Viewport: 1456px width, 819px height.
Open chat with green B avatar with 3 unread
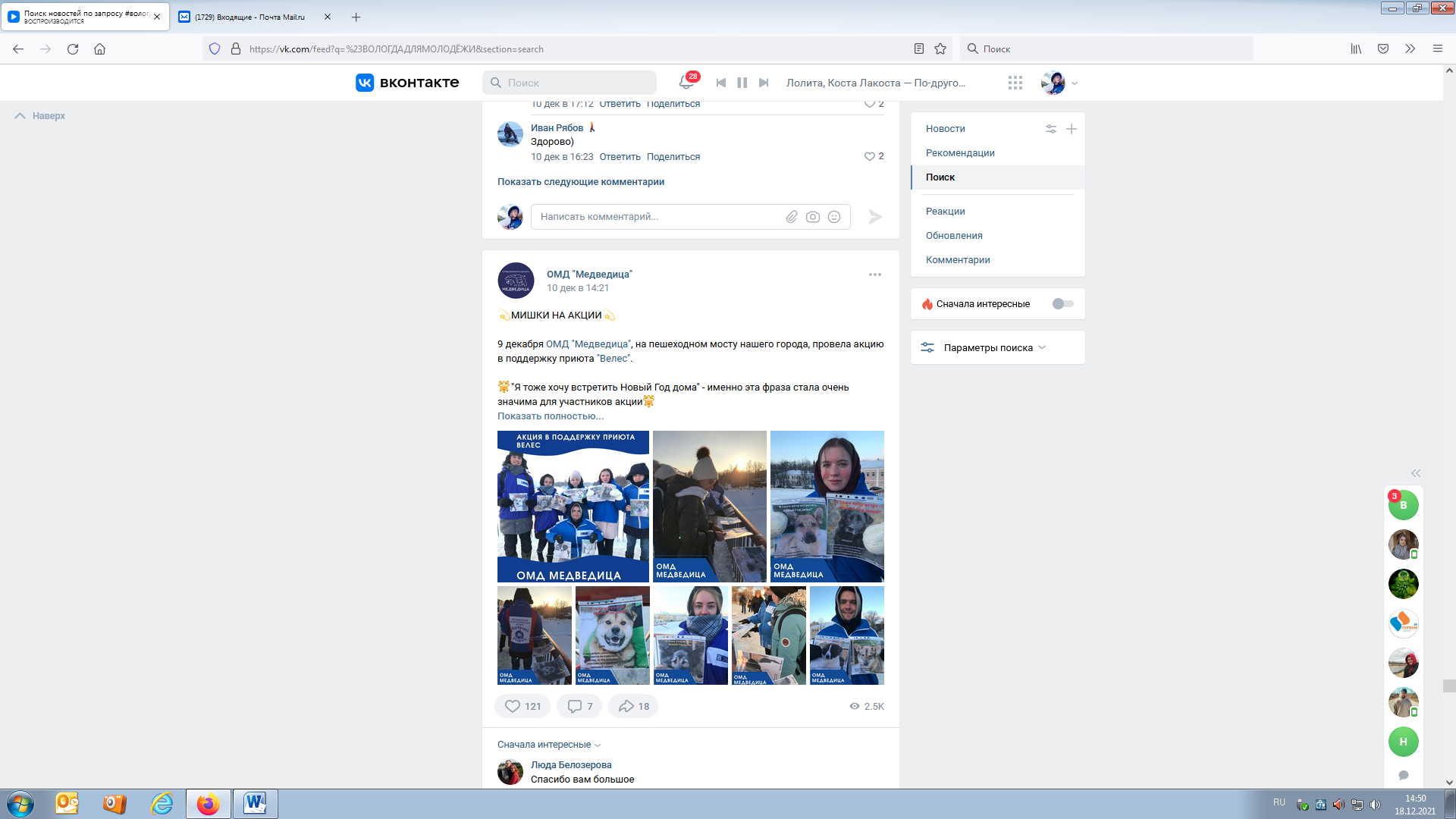[1404, 505]
